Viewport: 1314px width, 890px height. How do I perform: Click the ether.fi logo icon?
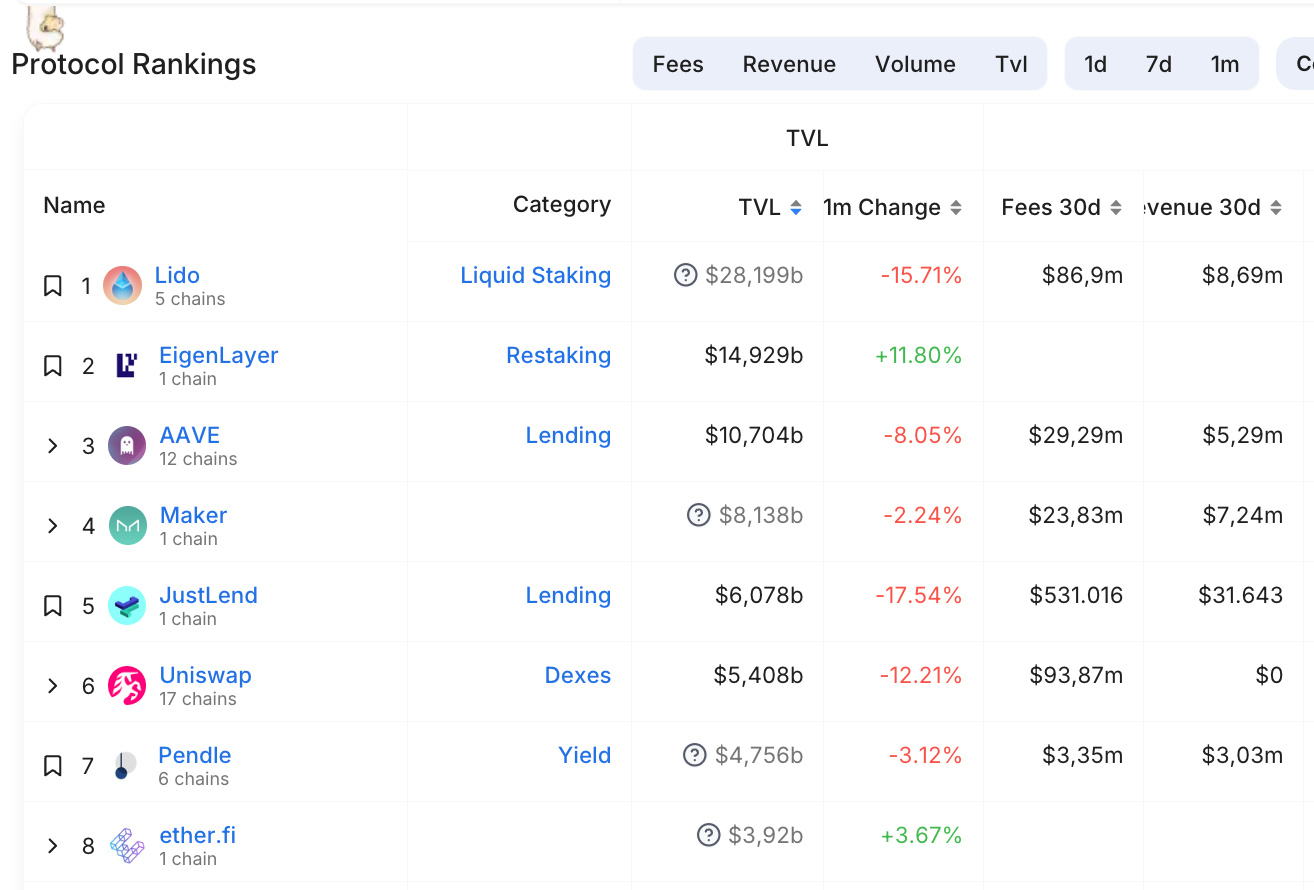click(x=127, y=846)
